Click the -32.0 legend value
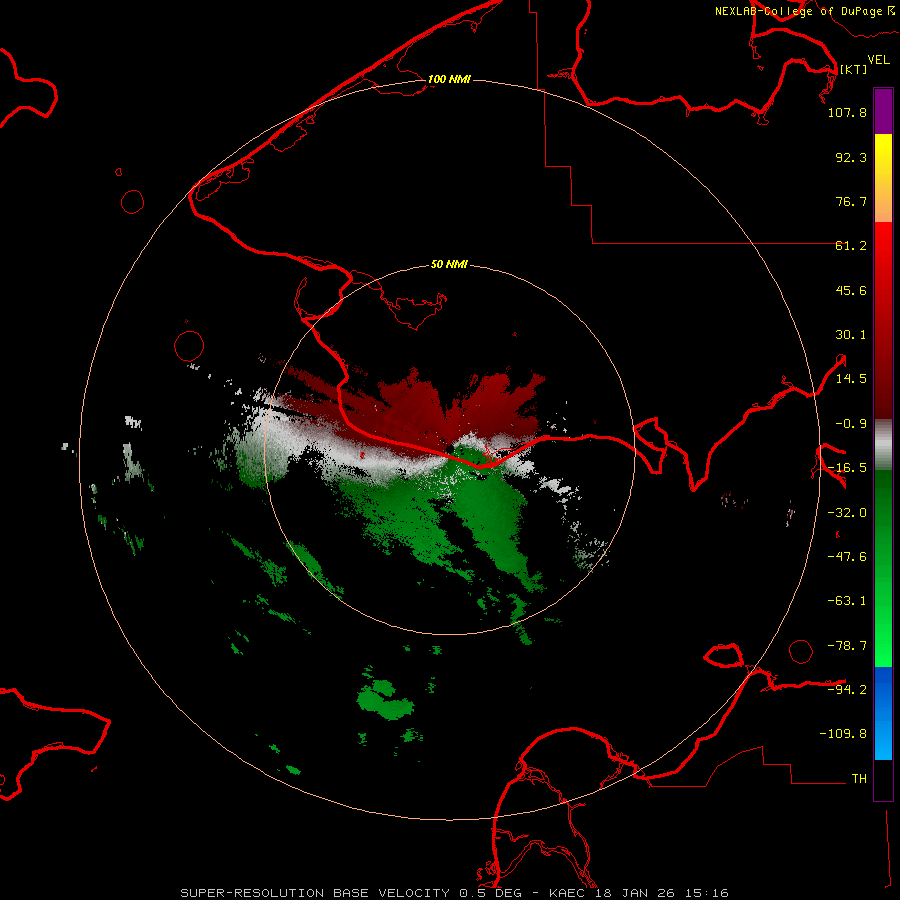Image resolution: width=900 pixels, height=900 pixels. (x=847, y=513)
